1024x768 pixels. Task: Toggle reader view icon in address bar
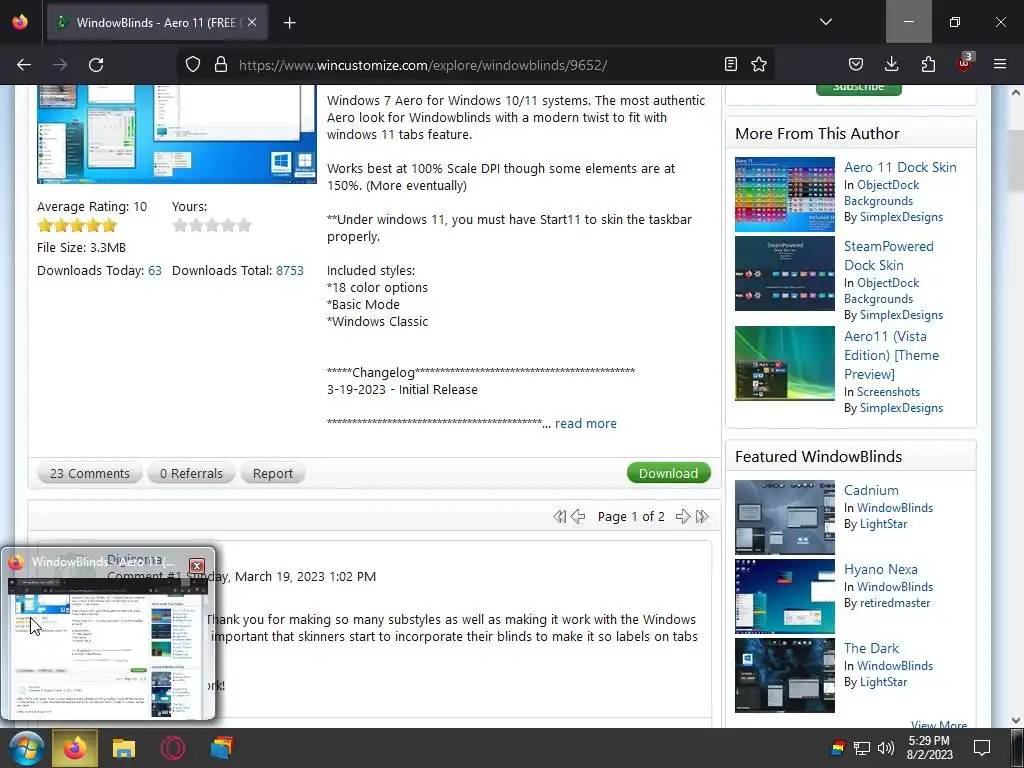point(731,65)
